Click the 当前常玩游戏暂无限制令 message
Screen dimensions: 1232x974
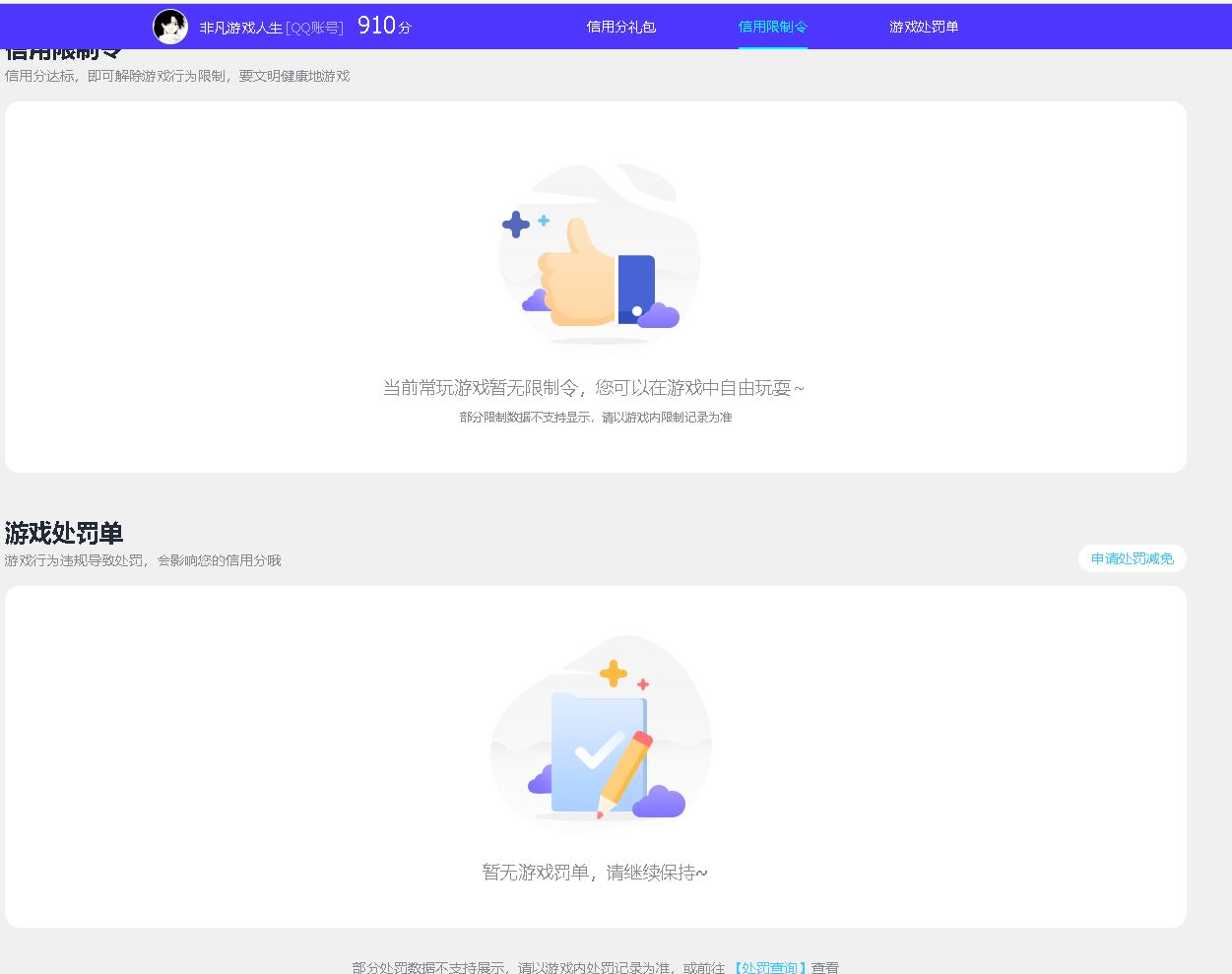pos(593,388)
